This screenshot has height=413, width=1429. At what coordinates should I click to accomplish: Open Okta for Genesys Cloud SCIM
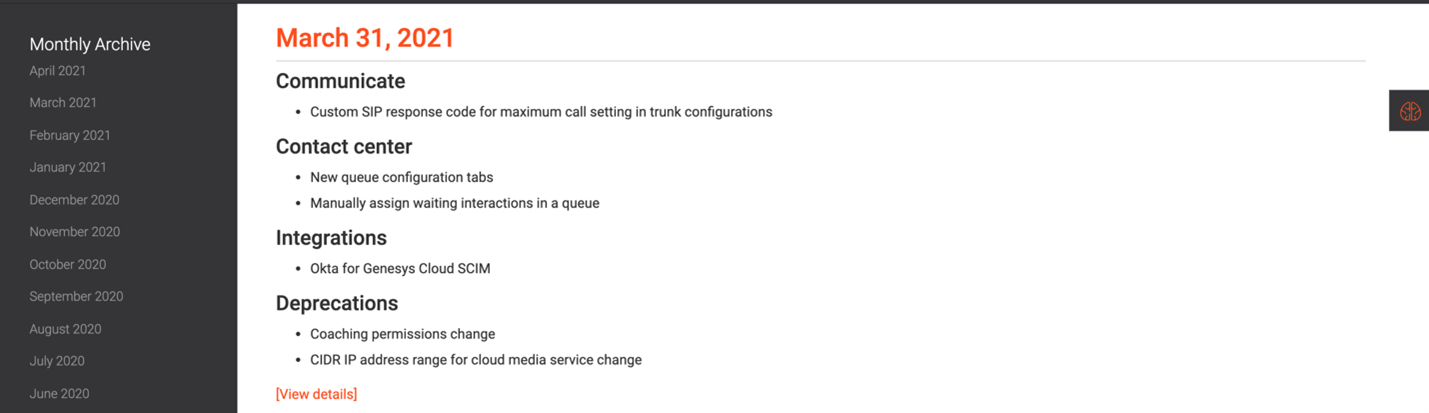pos(400,268)
